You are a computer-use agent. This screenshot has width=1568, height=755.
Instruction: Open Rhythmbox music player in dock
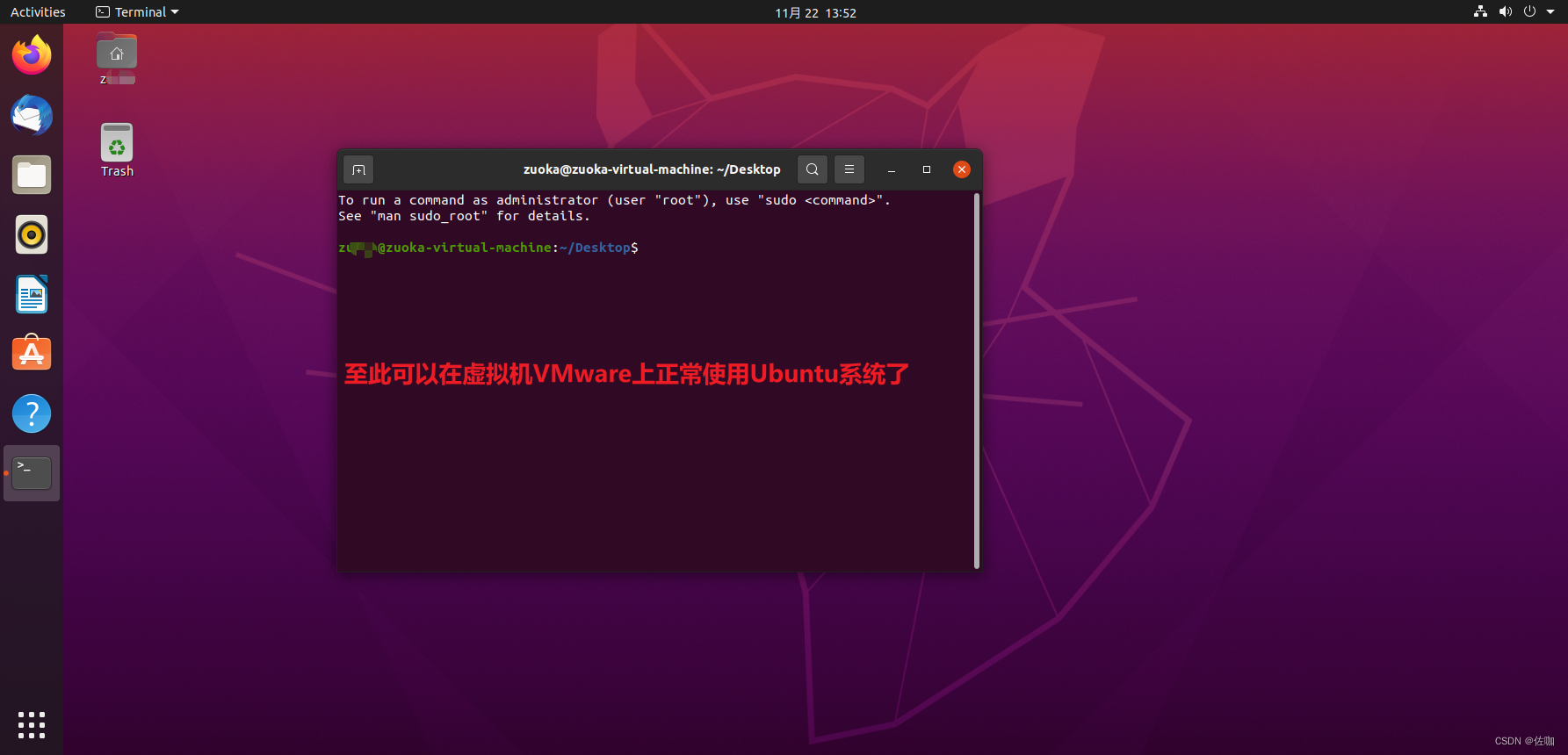32,234
